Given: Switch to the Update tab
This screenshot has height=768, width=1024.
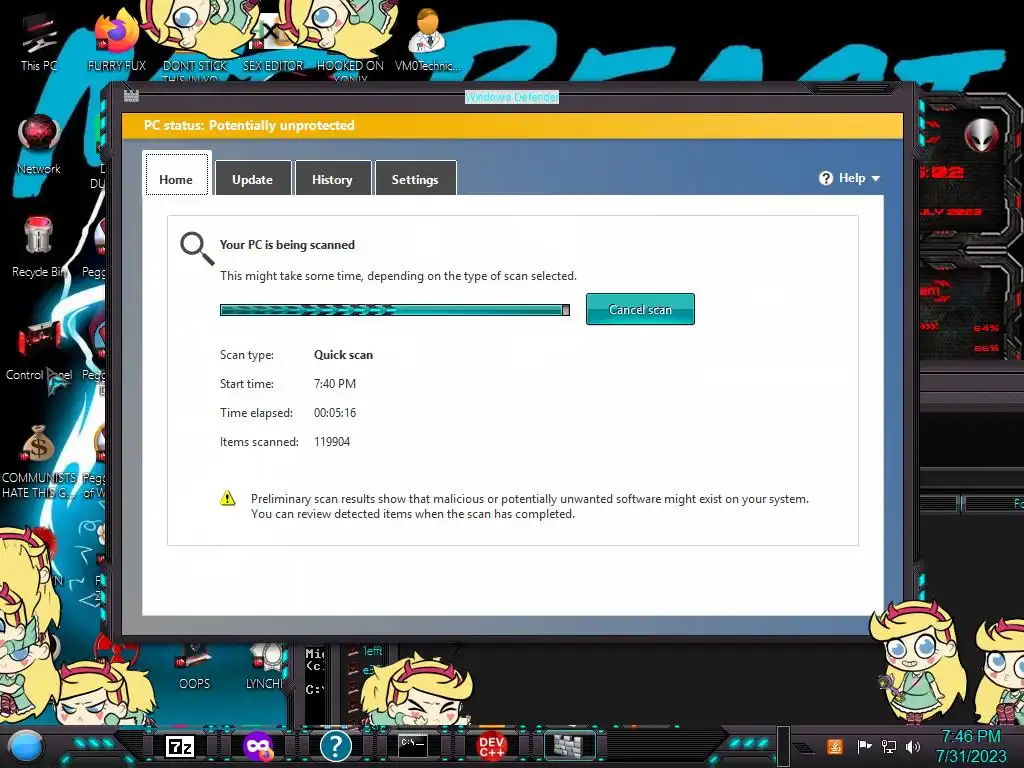Looking at the screenshot, I should pos(252,178).
